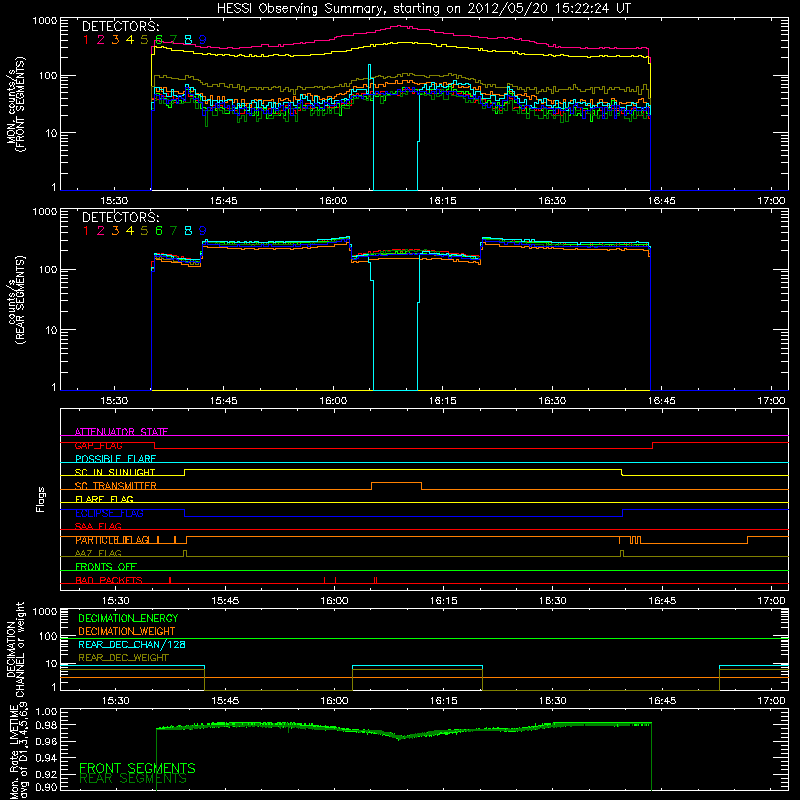Viewport: 800px width, 800px height.
Task: Click 15:45 time tick under rear segments plot
Action: (223, 401)
